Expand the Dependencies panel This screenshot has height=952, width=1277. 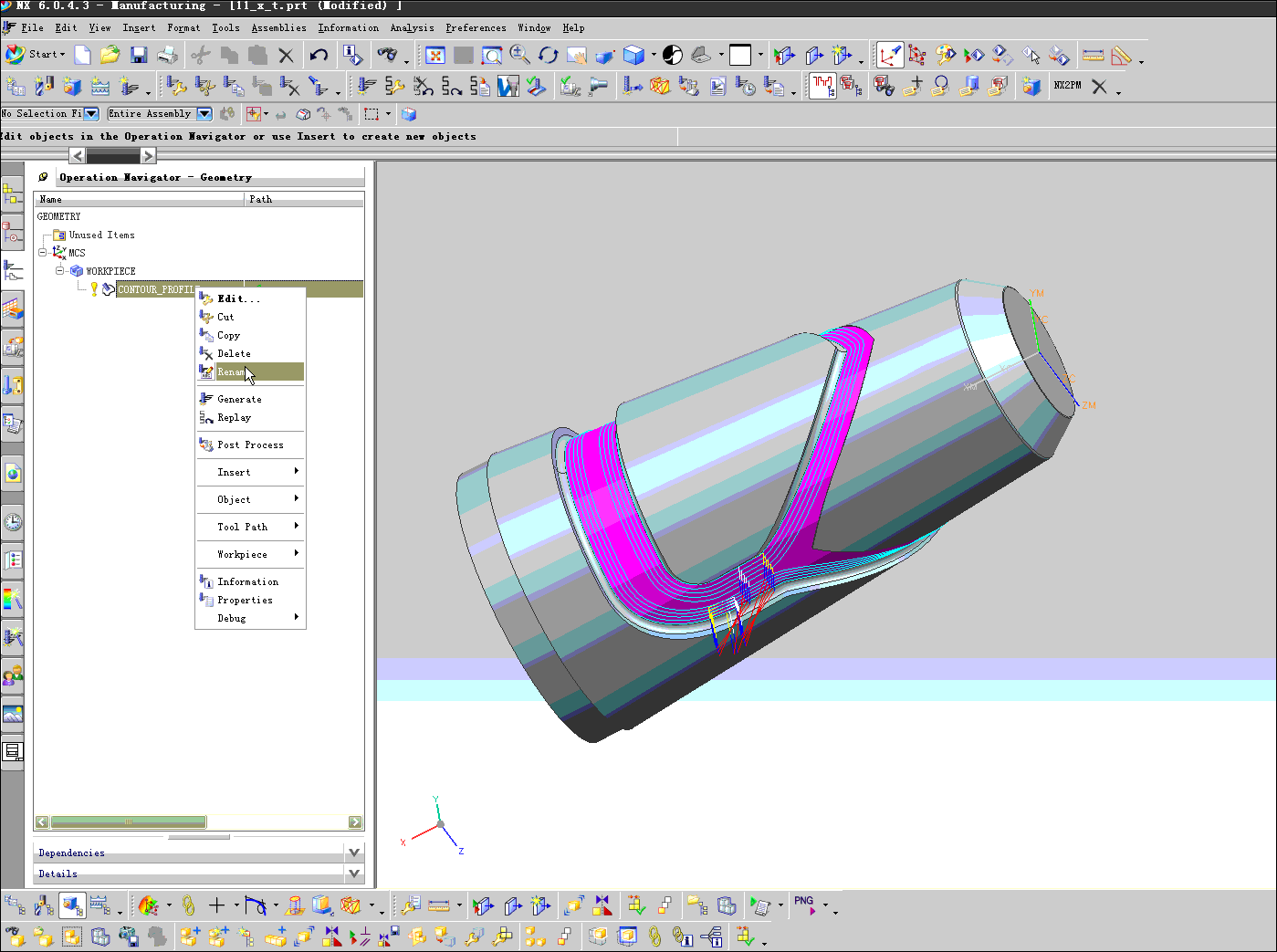(x=354, y=853)
